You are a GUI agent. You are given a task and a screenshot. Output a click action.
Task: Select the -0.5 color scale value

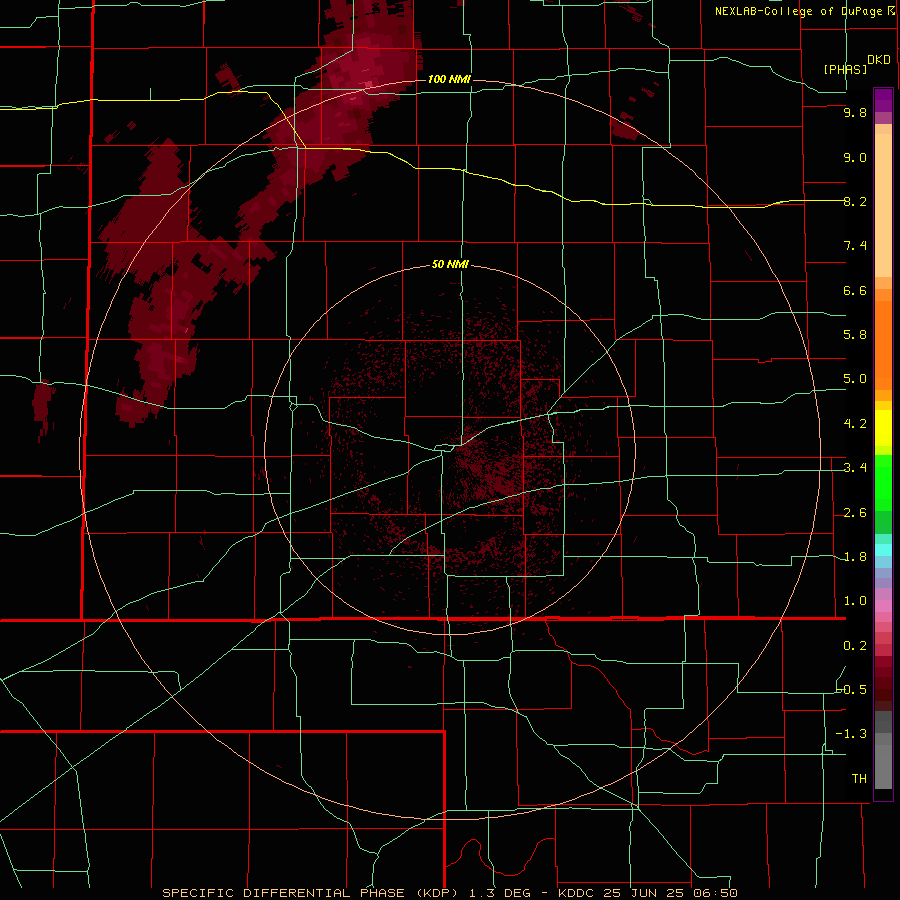[852, 690]
